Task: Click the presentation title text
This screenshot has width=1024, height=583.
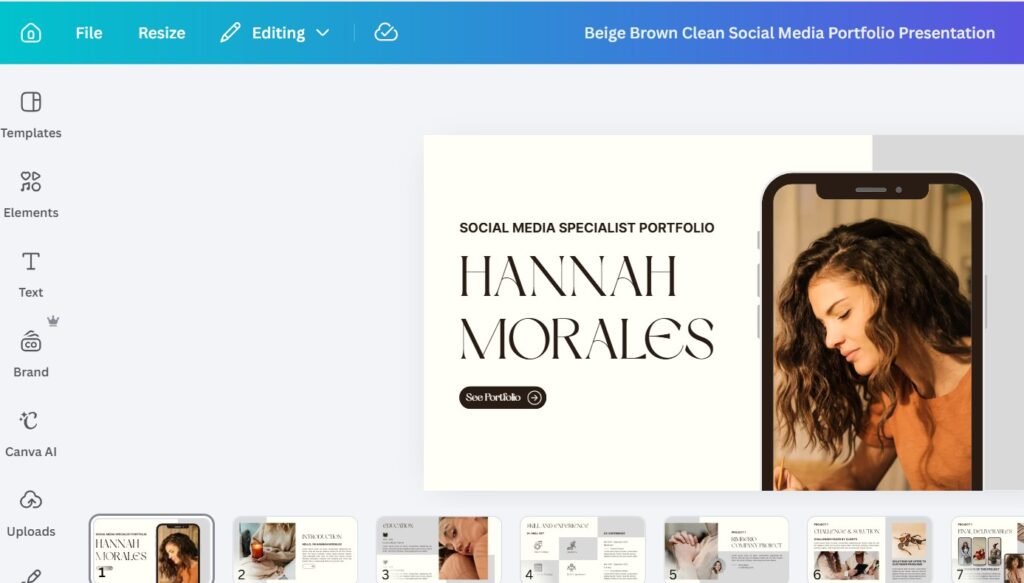Action: (789, 33)
